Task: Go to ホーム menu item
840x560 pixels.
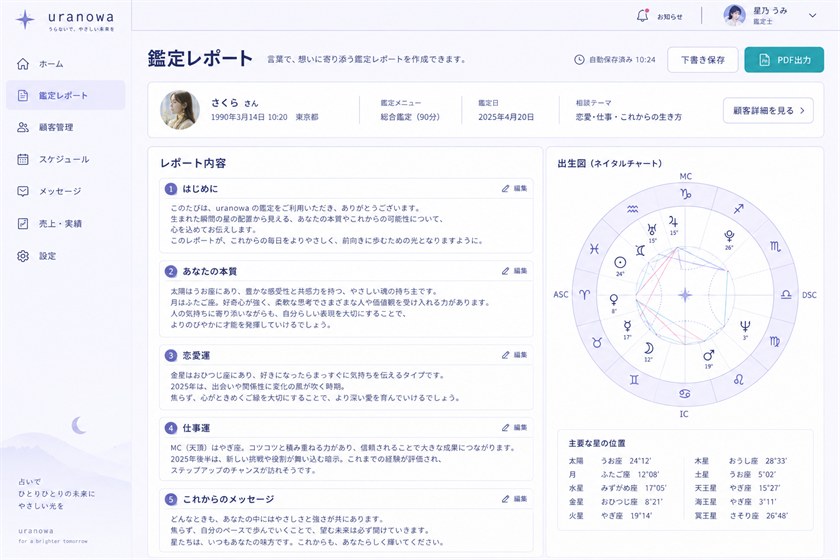Action: pyautogui.click(x=66, y=64)
